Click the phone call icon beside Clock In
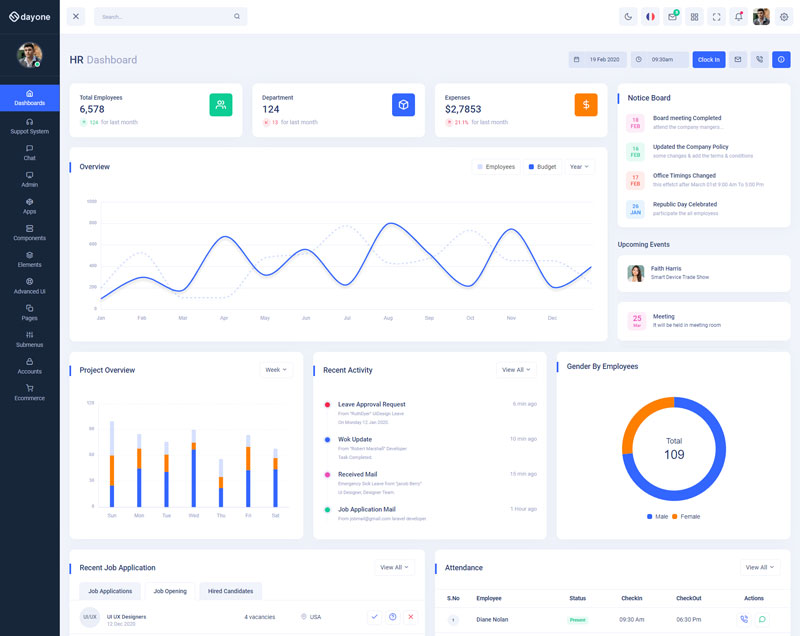 tap(760, 60)
